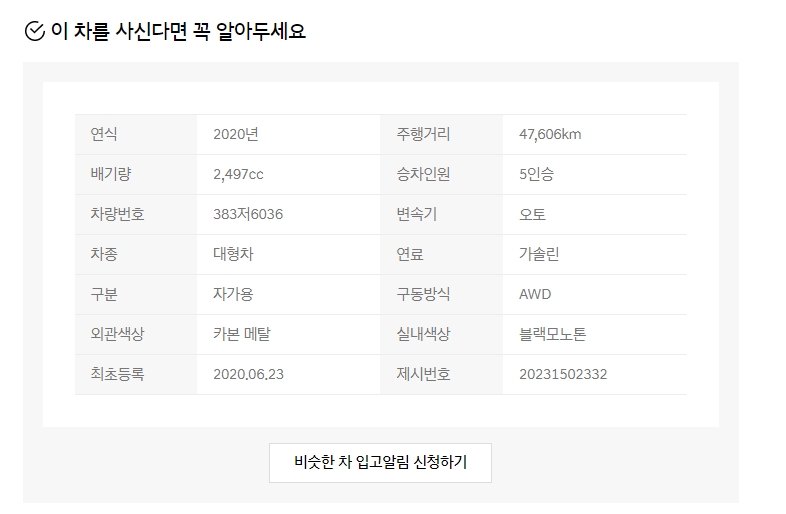Select the 블랙모노톤 interior value
Viewport: 786px width, 514px height.
(552, 334)
